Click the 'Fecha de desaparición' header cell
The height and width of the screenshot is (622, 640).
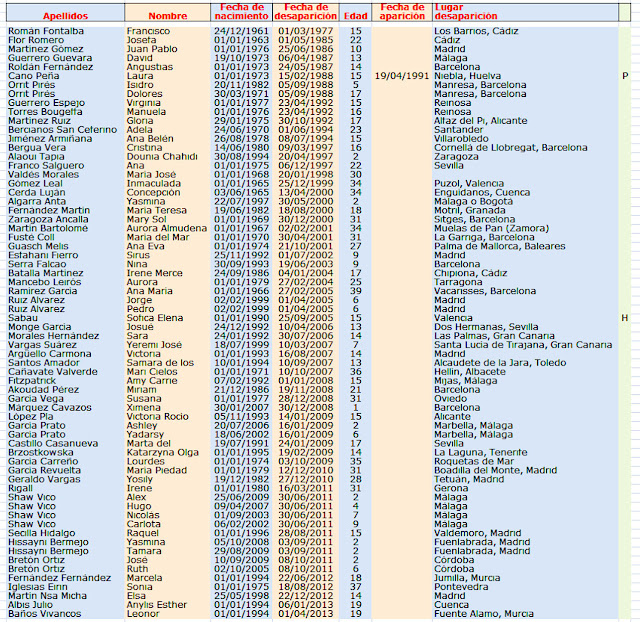pyautogui.click(x=306, y=12)
